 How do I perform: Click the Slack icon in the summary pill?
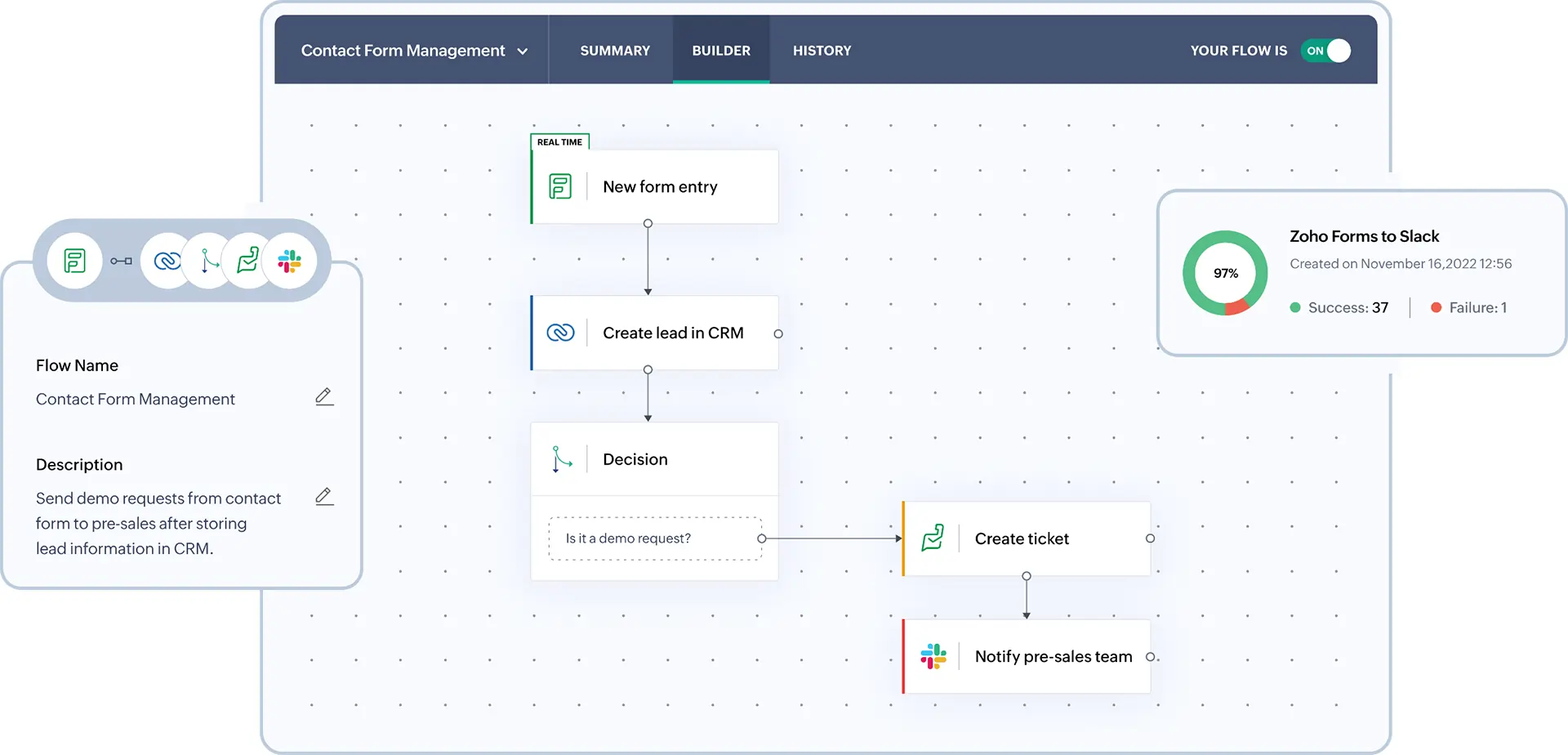point(289,261)
